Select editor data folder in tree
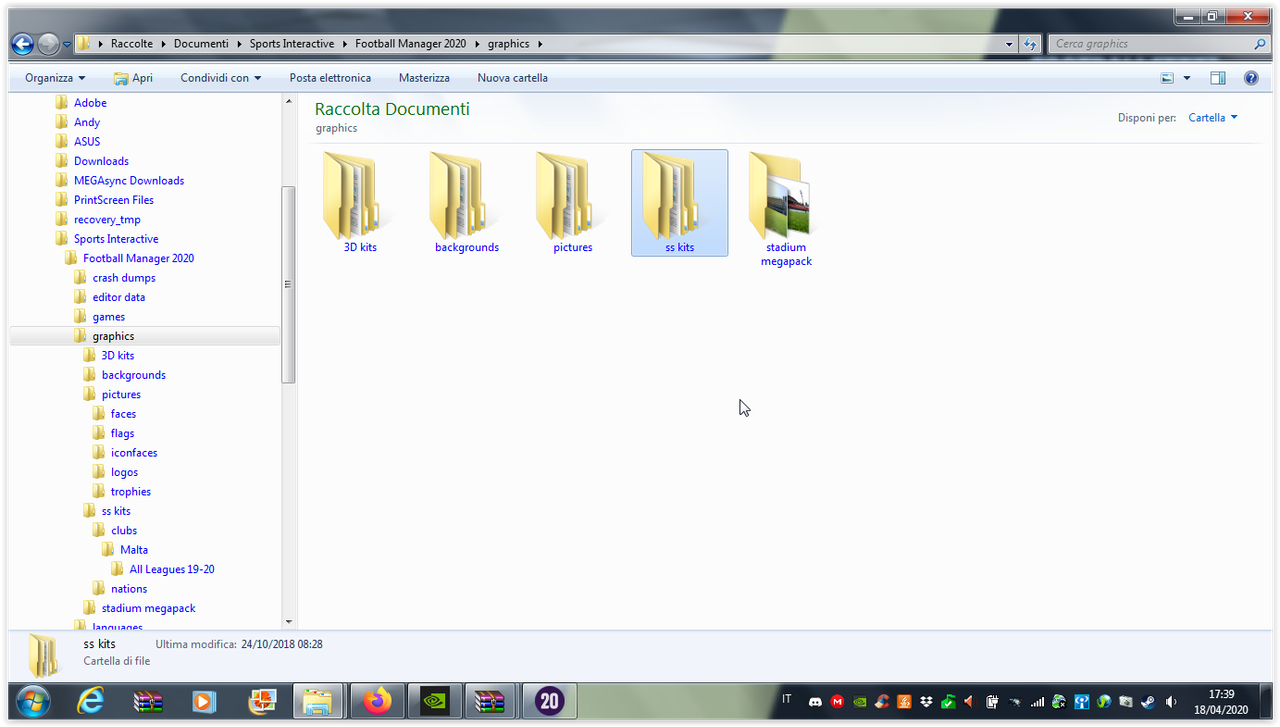 (x=119, y=297)
